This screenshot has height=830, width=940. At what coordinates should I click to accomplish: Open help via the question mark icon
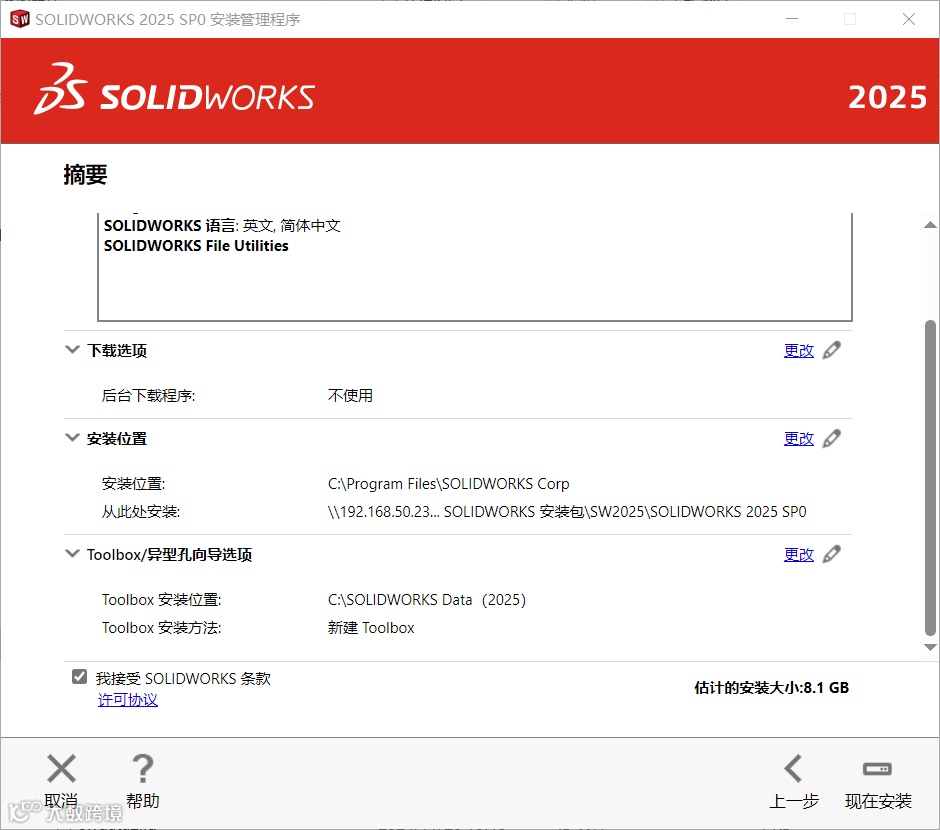click(x=143, y=768)
